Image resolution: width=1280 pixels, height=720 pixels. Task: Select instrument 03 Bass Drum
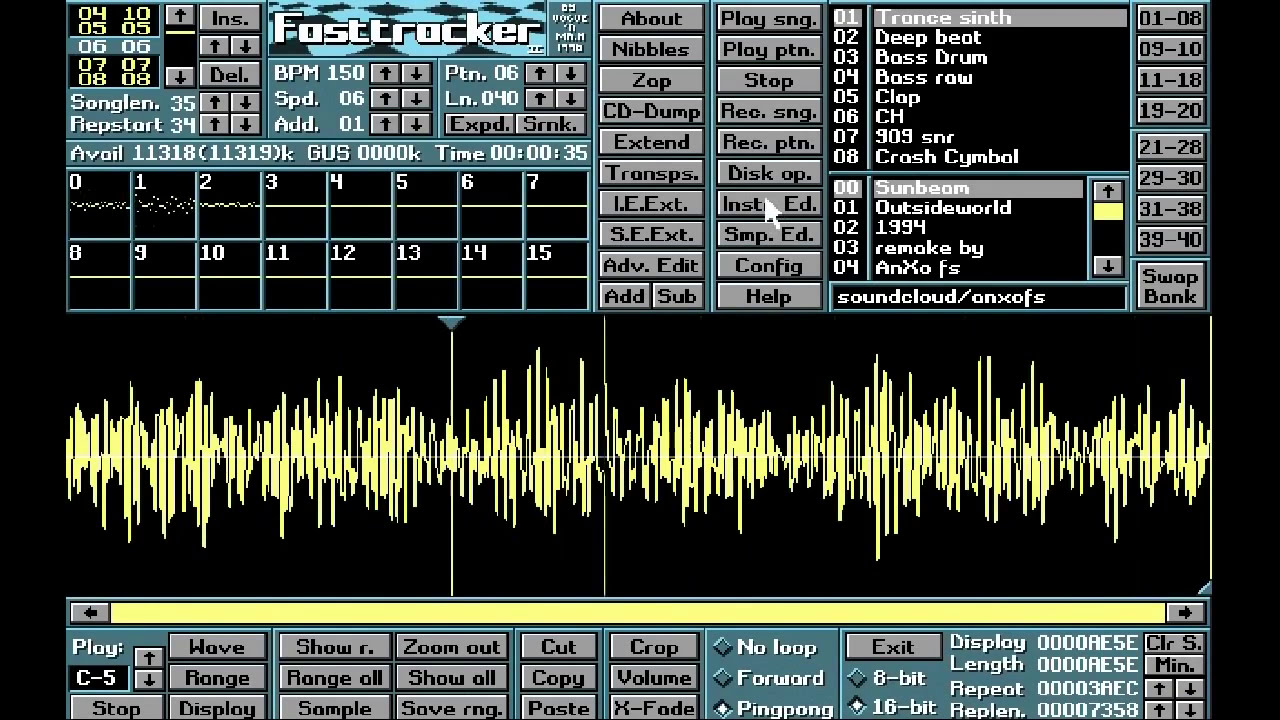point(980,57)
